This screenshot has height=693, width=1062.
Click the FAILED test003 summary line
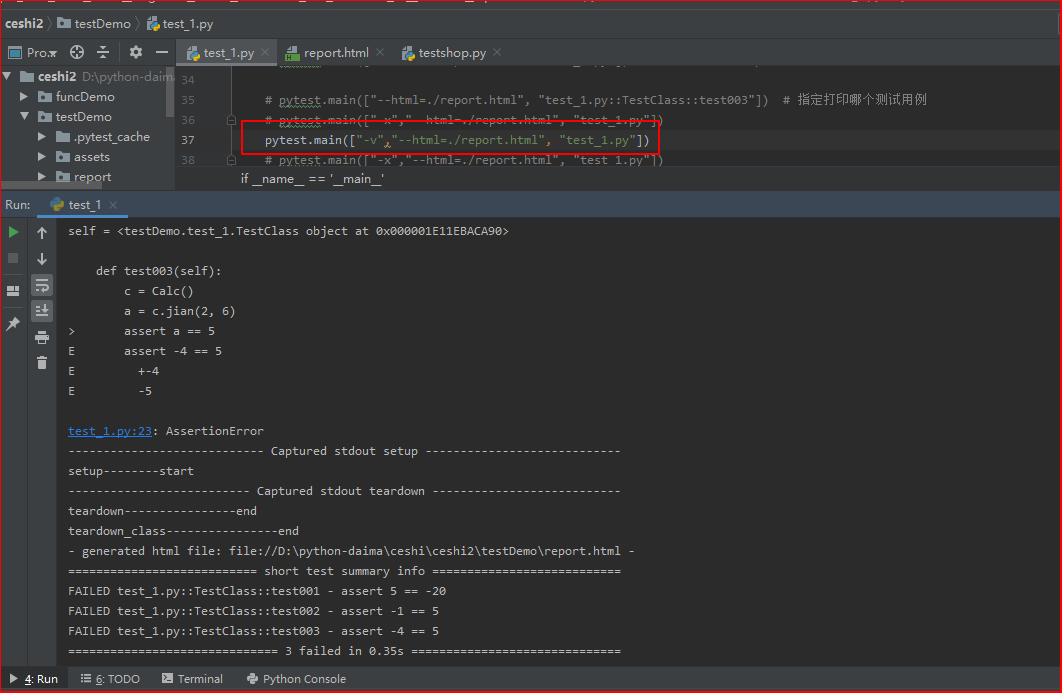coord(253,631)
